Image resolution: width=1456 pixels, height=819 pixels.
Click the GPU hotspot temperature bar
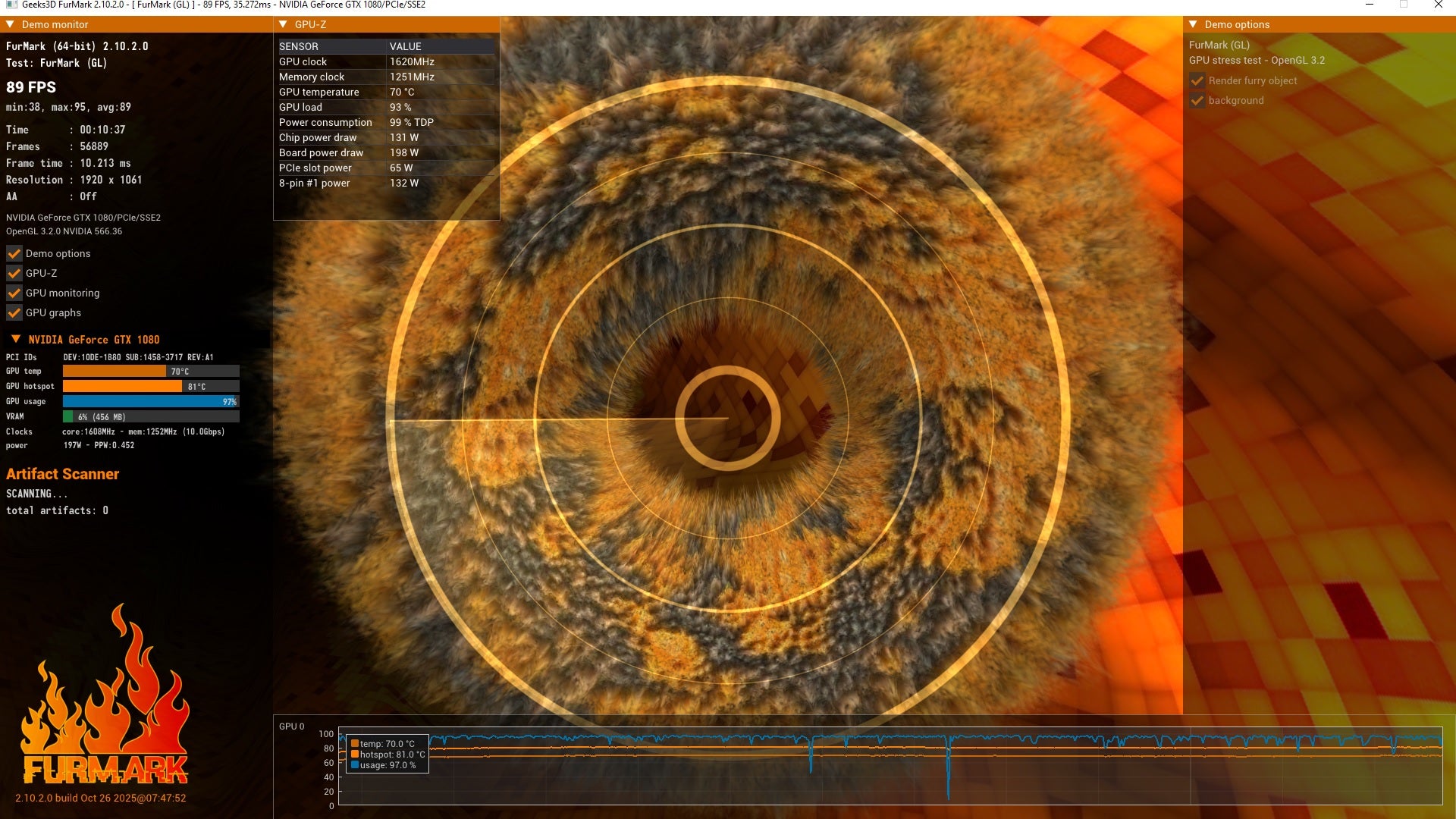click(123, 386)
